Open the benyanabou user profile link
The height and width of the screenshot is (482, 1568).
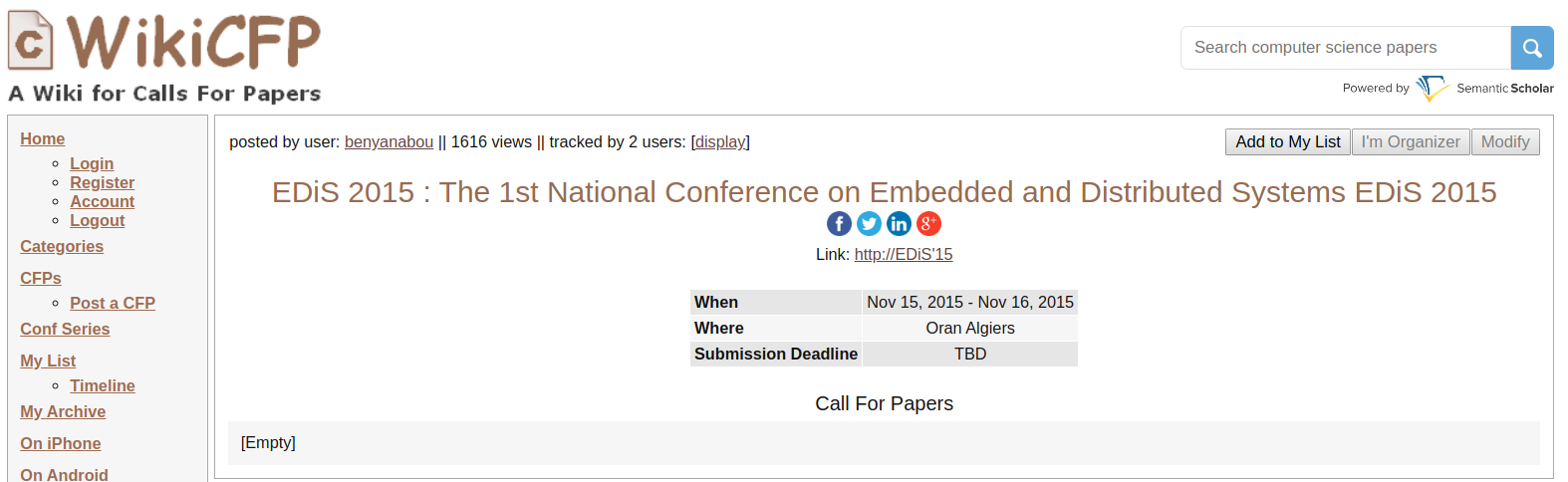(389, 142)
